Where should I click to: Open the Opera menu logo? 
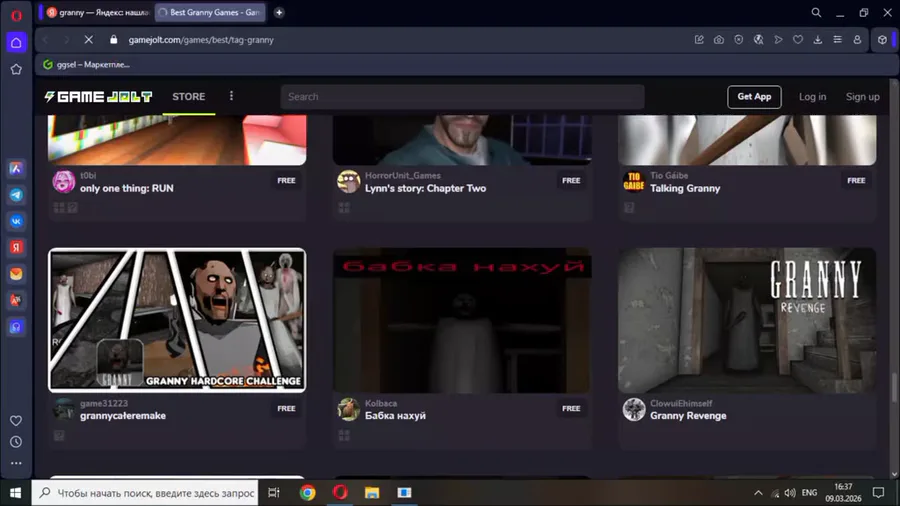16,15
